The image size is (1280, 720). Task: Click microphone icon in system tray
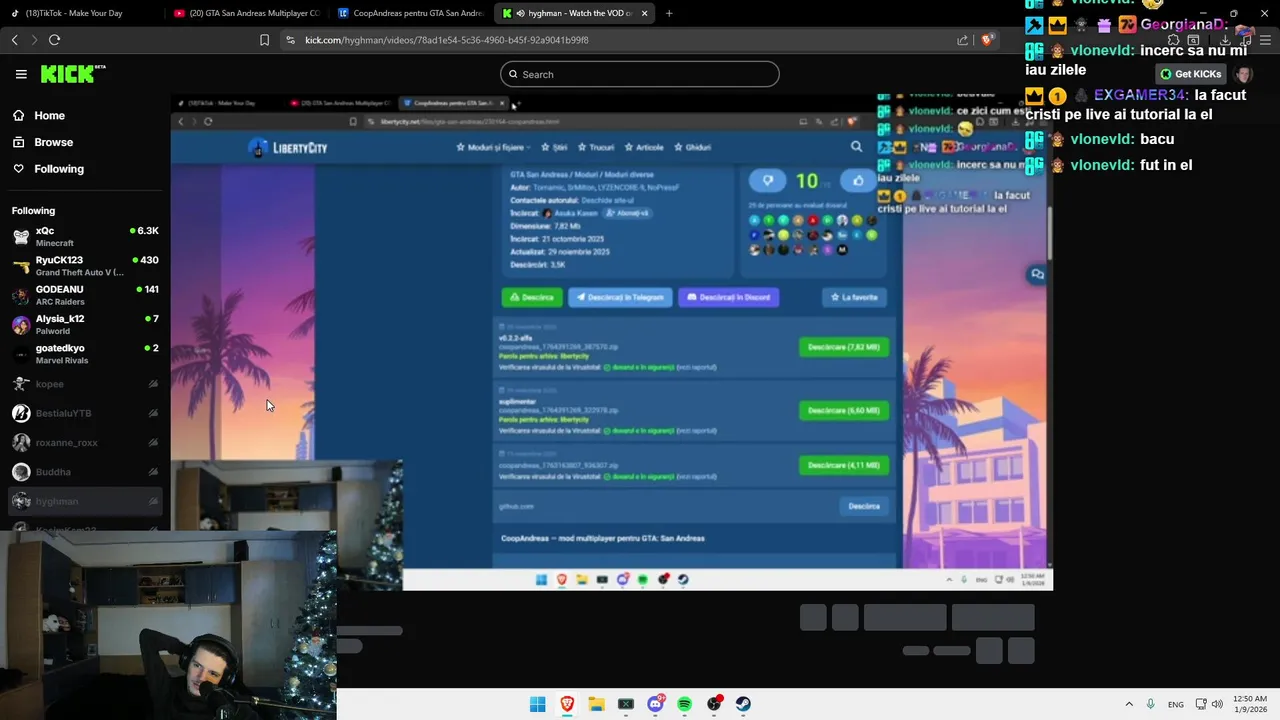(1151, 704)
